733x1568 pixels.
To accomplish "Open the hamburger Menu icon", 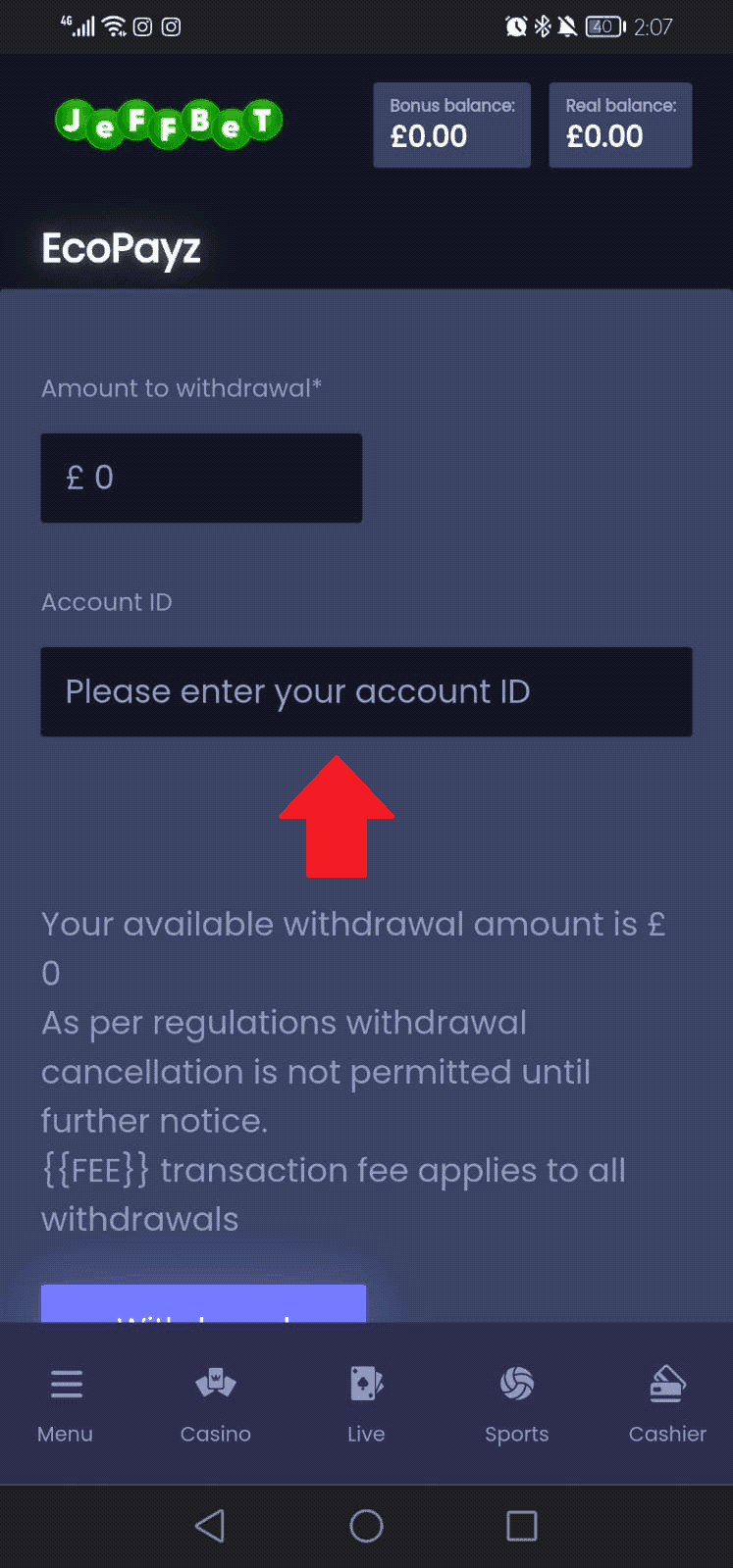I will point(66,1384).
